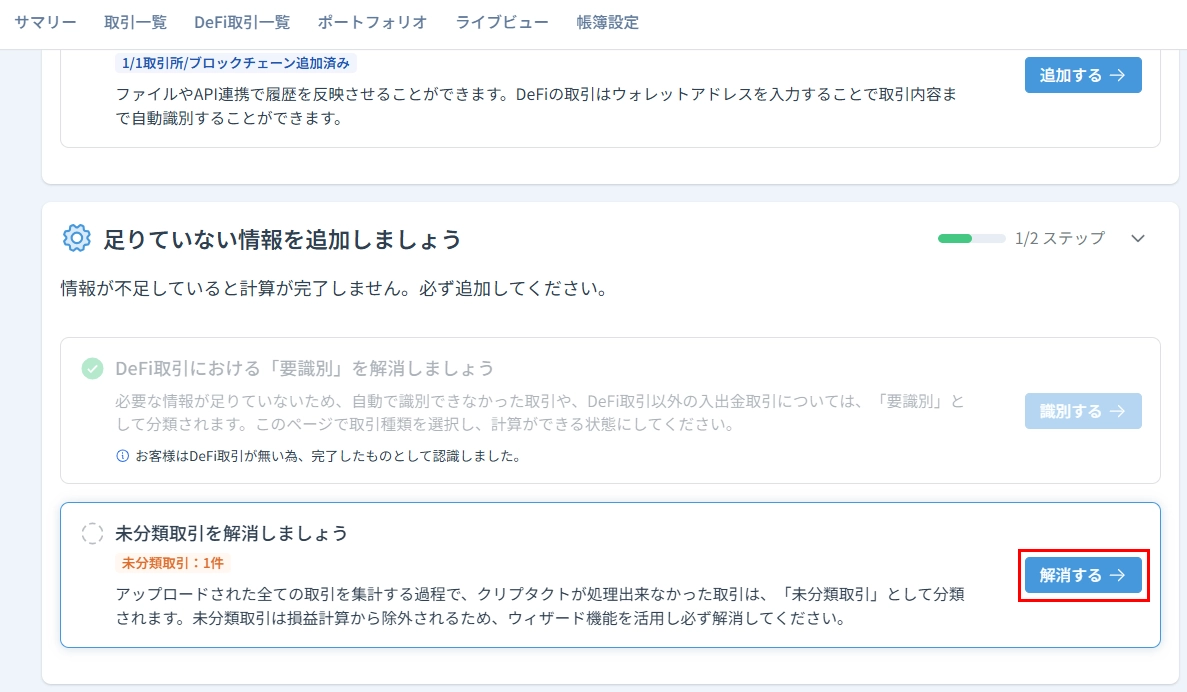This screenshot has height=692, width=1187.
Task: Click the green checkmark for DeFi取引
Action: 92,369
